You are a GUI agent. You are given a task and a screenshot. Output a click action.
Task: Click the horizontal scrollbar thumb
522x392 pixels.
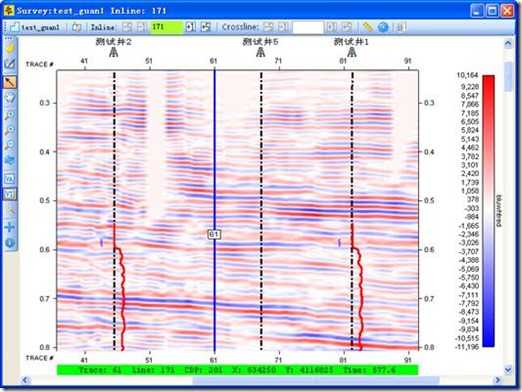pyautogui.click(x=316, y=380)
